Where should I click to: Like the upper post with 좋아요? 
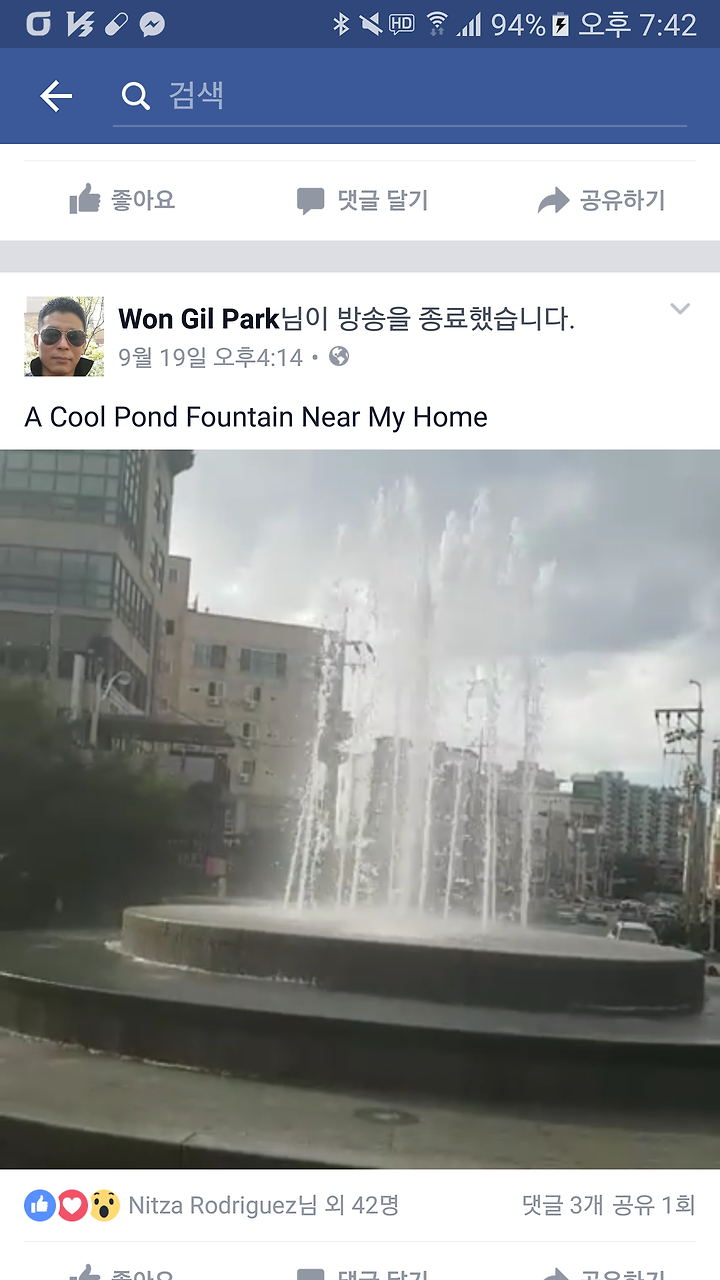122,200
